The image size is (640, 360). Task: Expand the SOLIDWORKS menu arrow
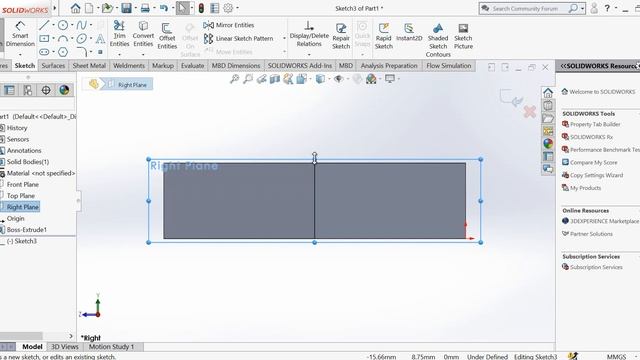pyautogui.click(x=55, y=8)
